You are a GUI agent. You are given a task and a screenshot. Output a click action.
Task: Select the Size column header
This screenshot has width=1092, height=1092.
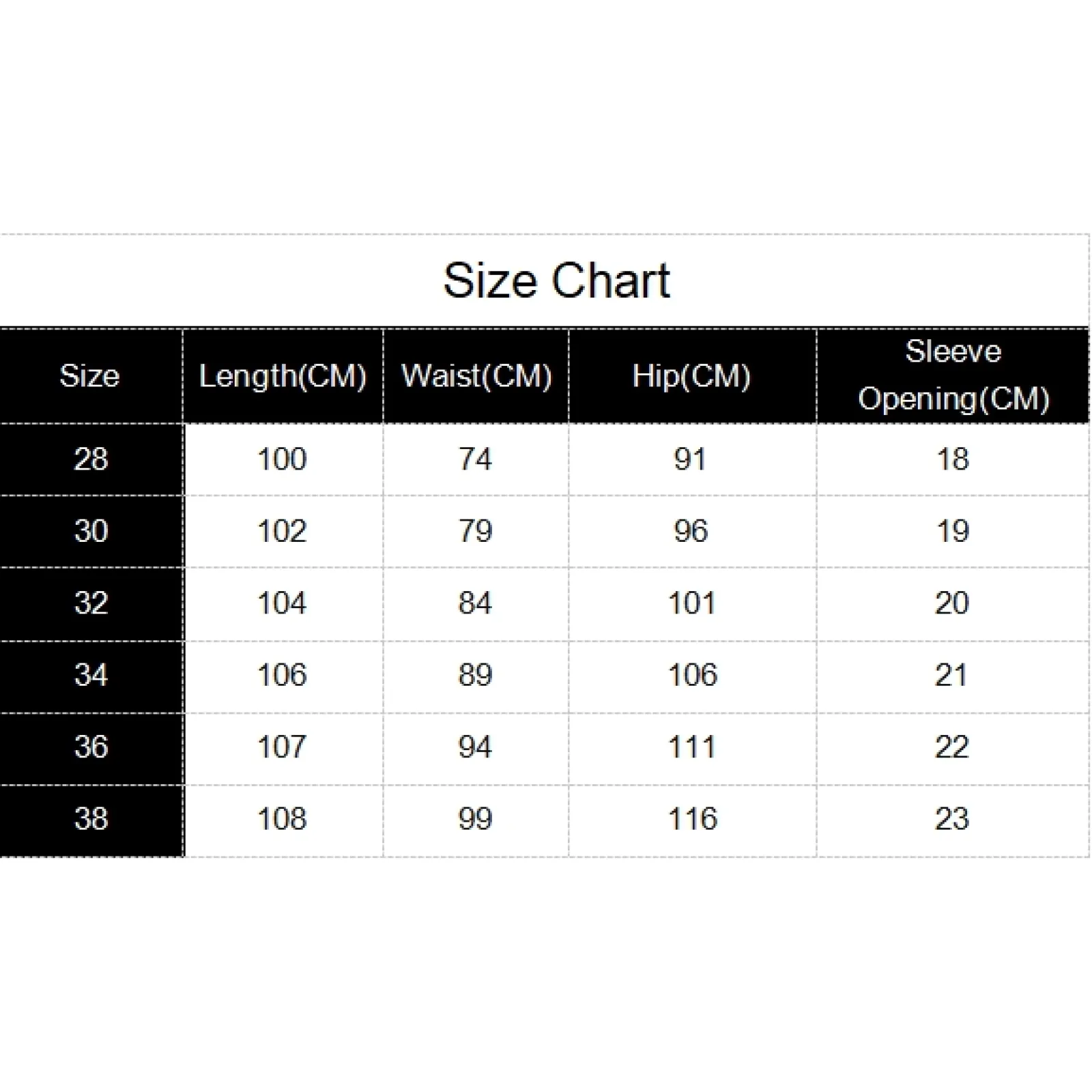[89, 376]
